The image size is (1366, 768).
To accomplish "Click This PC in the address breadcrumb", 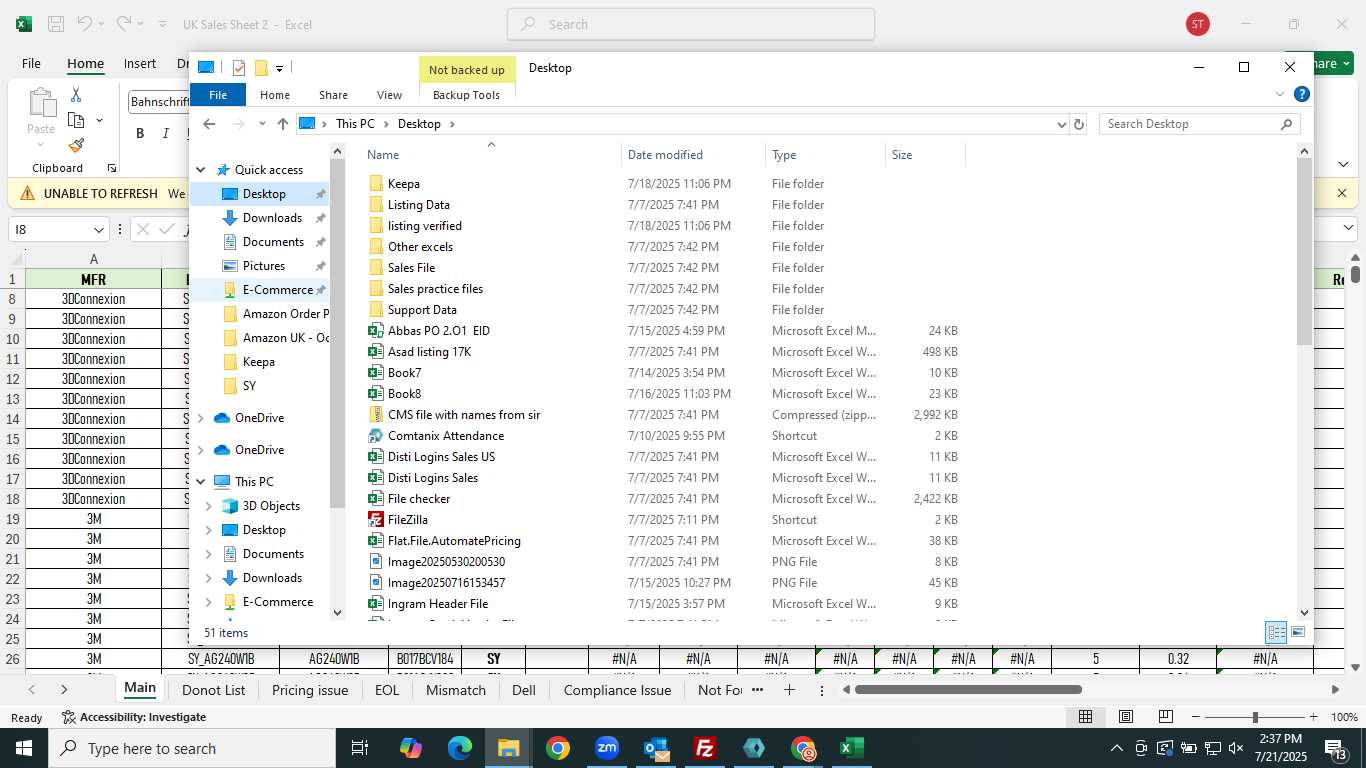I will [355, 124].
